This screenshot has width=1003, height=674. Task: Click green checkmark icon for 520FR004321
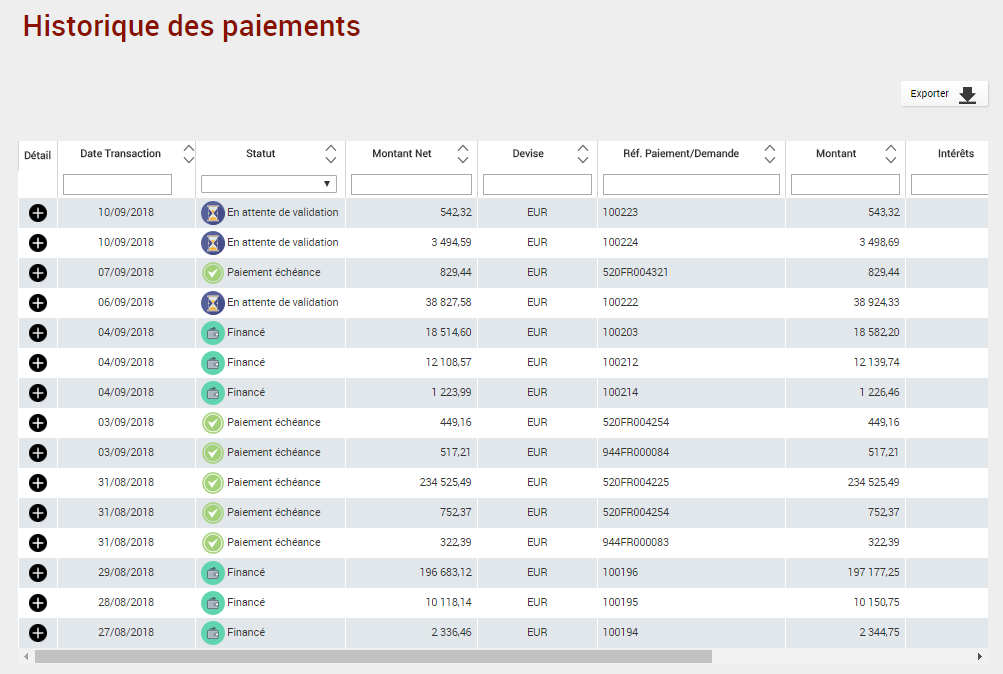point(213,273)
